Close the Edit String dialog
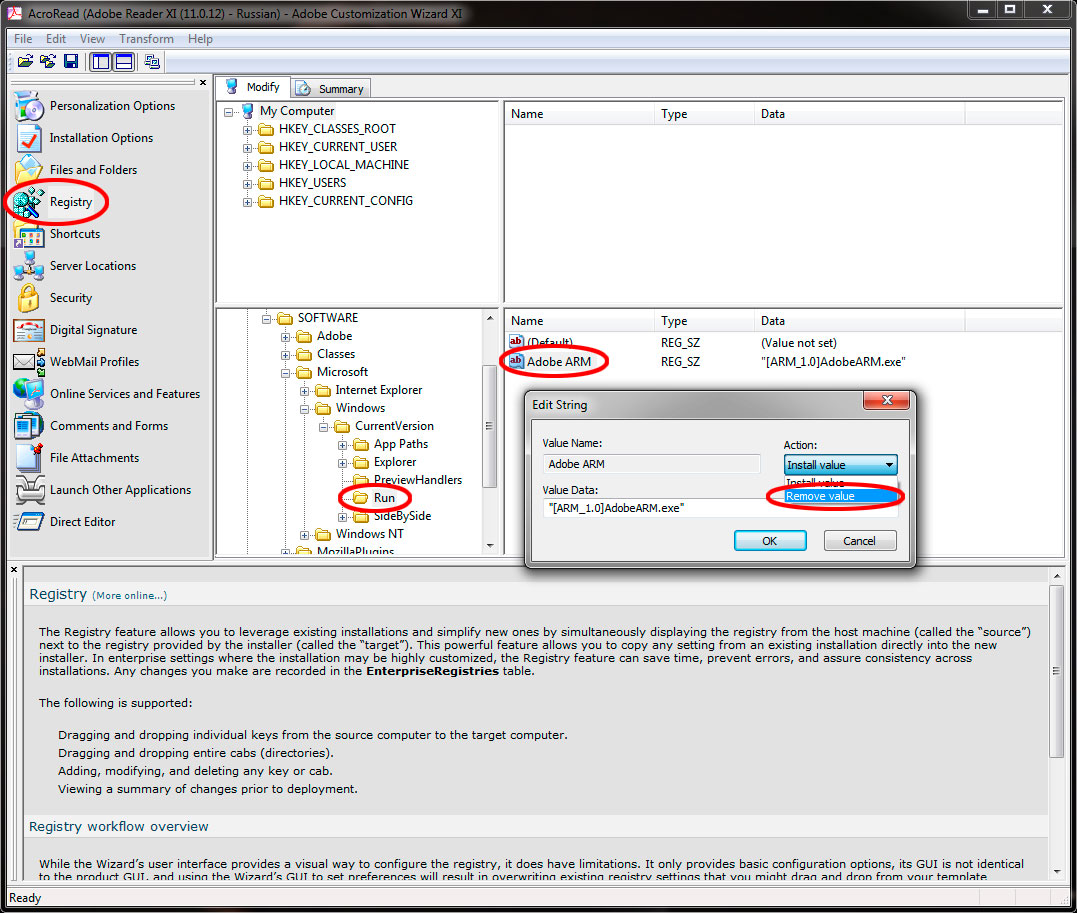The height and width of the screenshot is (913, 1077). 887,400
